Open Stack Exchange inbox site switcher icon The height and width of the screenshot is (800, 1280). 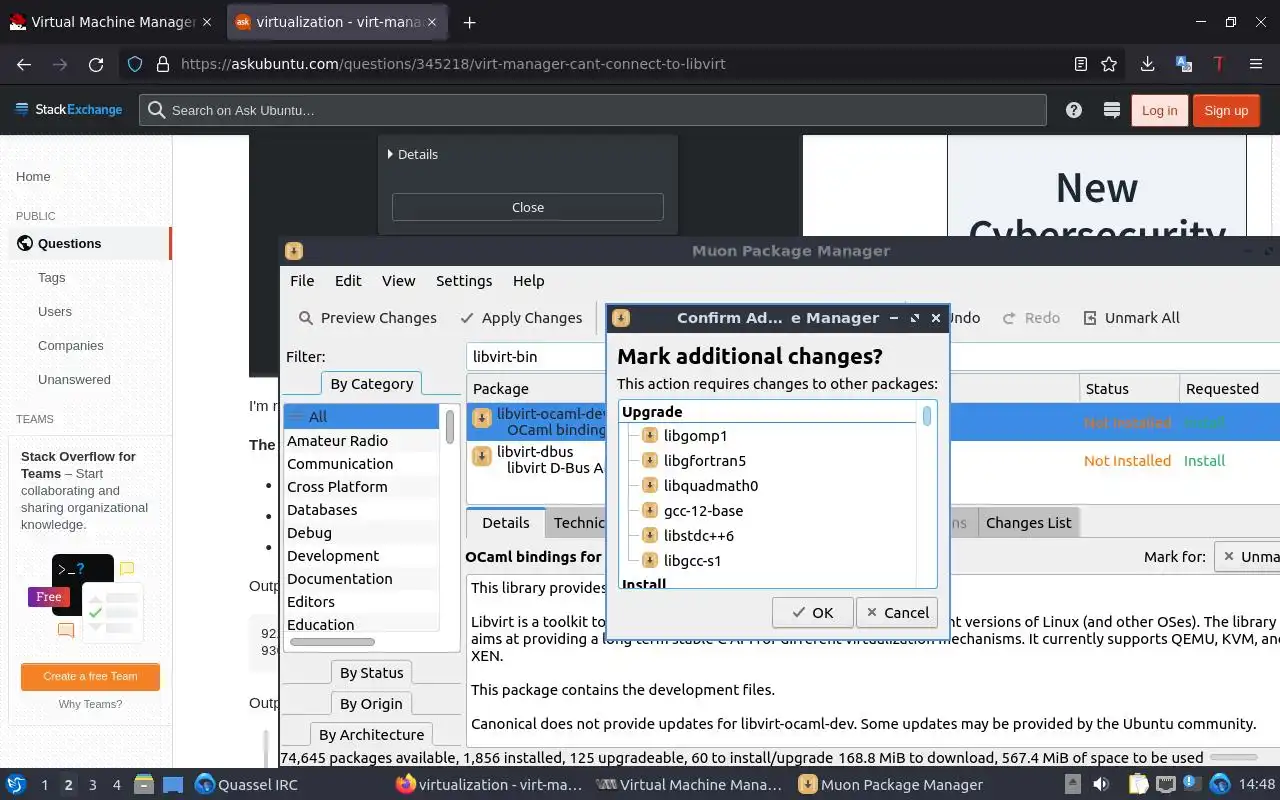pos(1111,110)
